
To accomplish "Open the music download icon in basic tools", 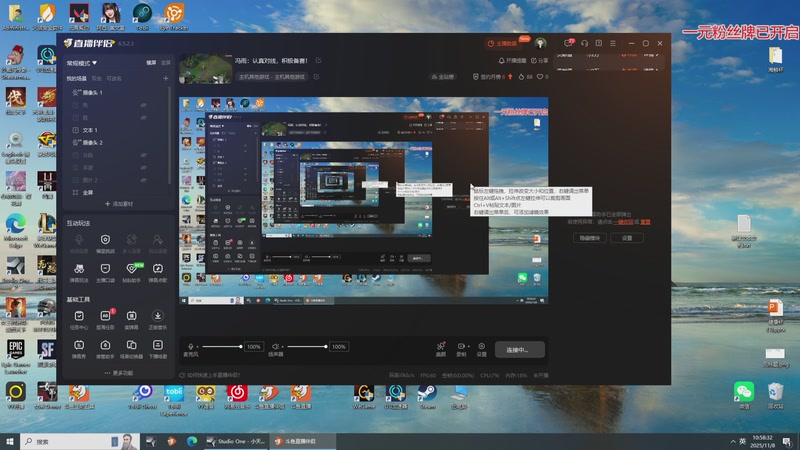I will pos(158,316).
